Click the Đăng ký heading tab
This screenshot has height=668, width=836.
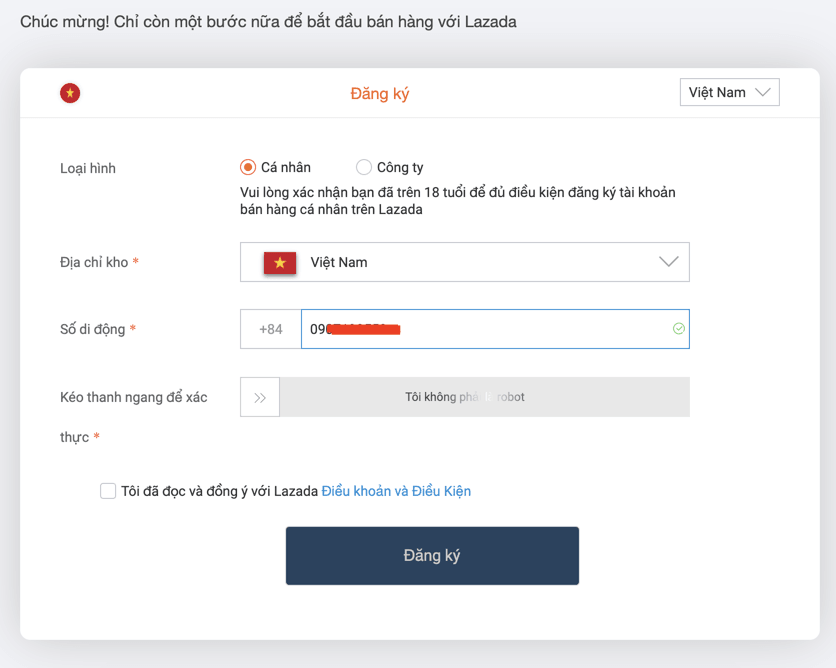pyautogui.click(x=380, y=94)
